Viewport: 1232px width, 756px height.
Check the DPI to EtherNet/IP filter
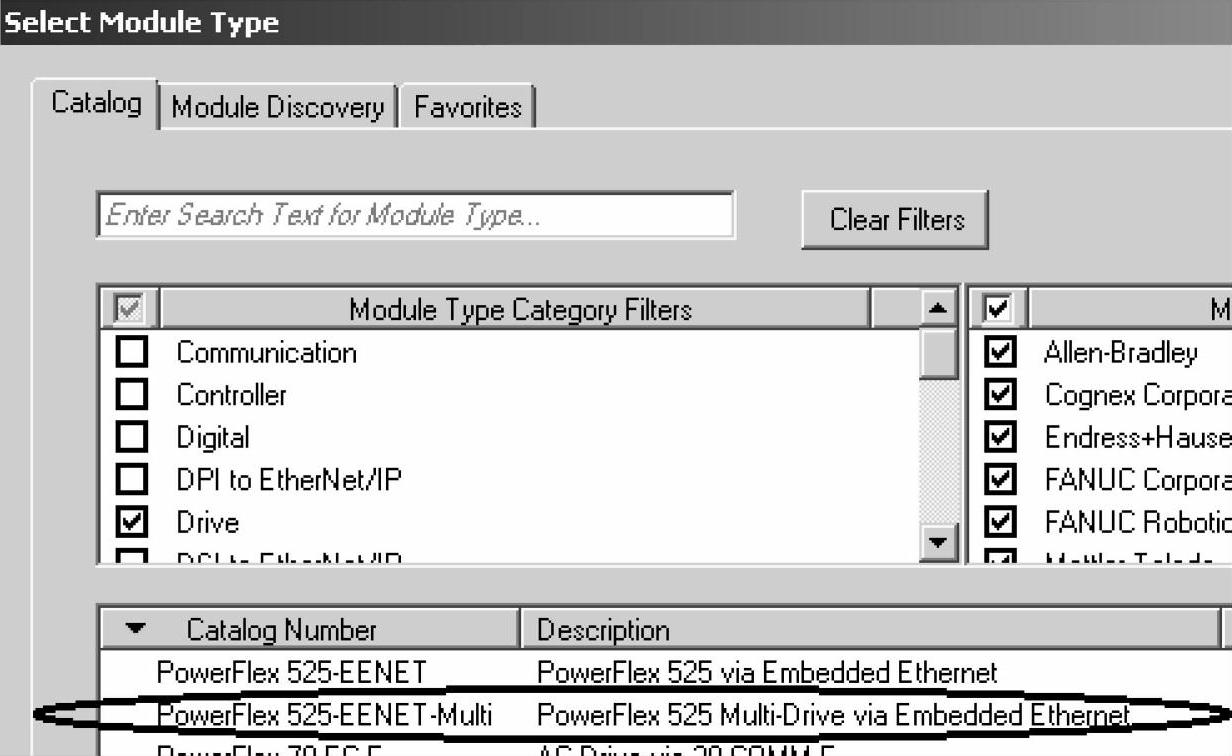[132, 480]
